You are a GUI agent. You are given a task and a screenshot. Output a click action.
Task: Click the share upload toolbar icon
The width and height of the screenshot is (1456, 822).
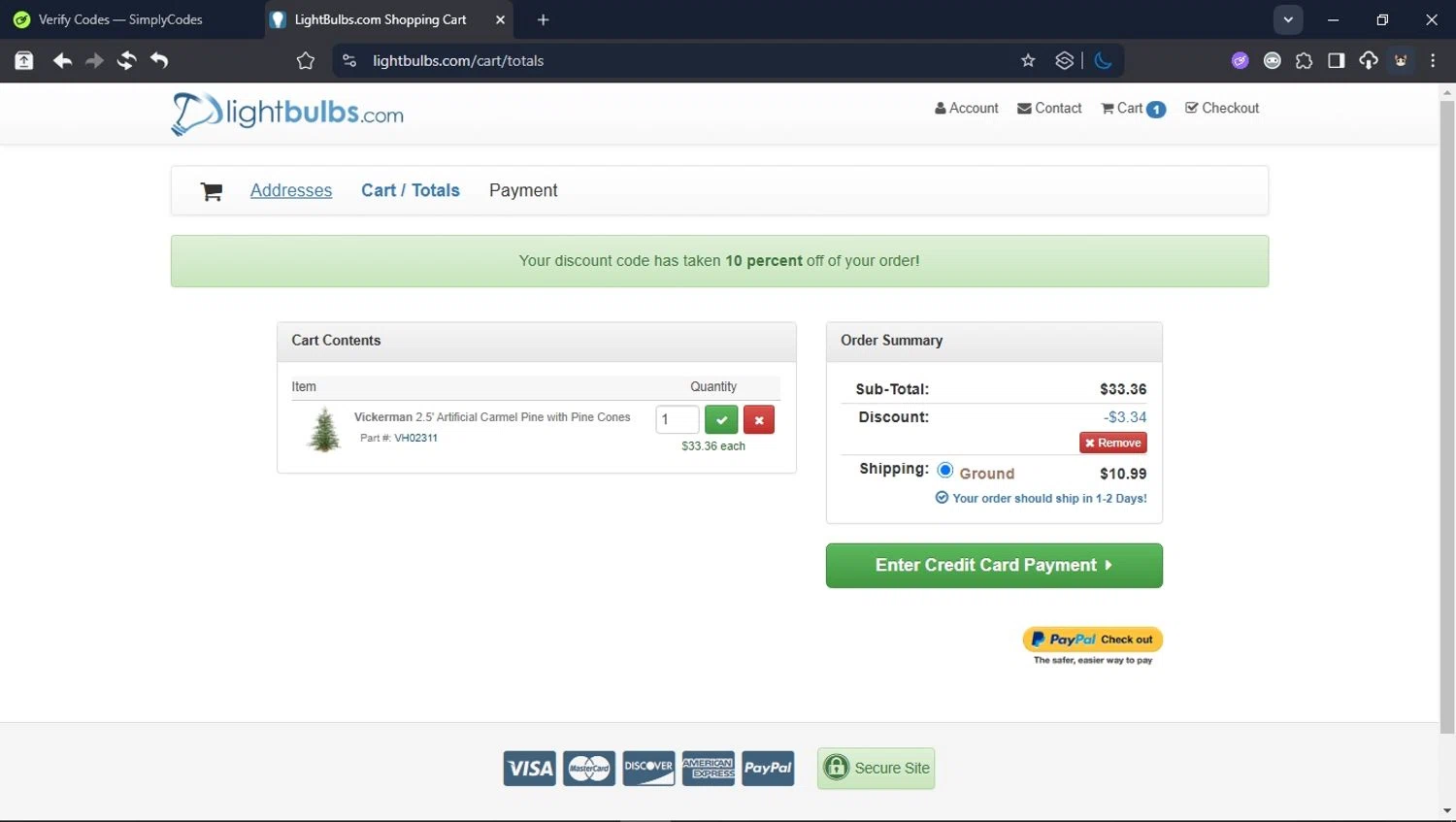(24, 60)
